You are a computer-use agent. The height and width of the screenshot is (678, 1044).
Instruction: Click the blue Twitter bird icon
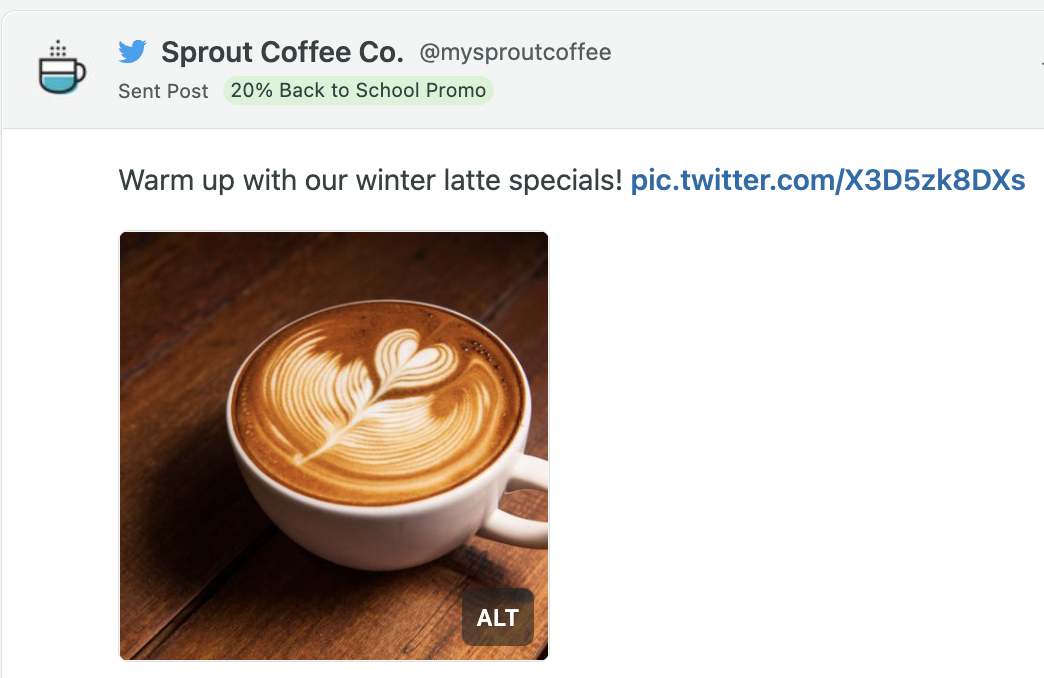132,51
